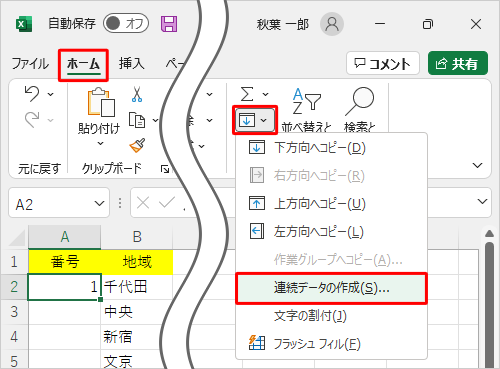Choose 左方向へコピー(L) from the menu
500x369 pixels.
point(331,231)
